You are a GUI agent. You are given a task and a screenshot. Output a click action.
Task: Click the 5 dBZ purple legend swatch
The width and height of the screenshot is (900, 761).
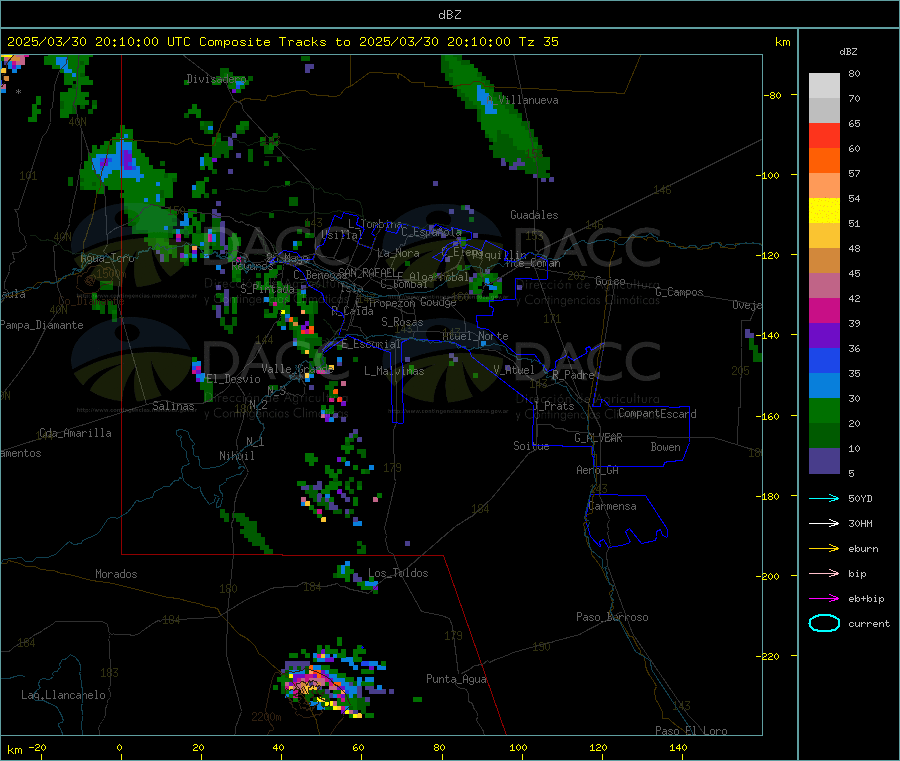point(824,461)
